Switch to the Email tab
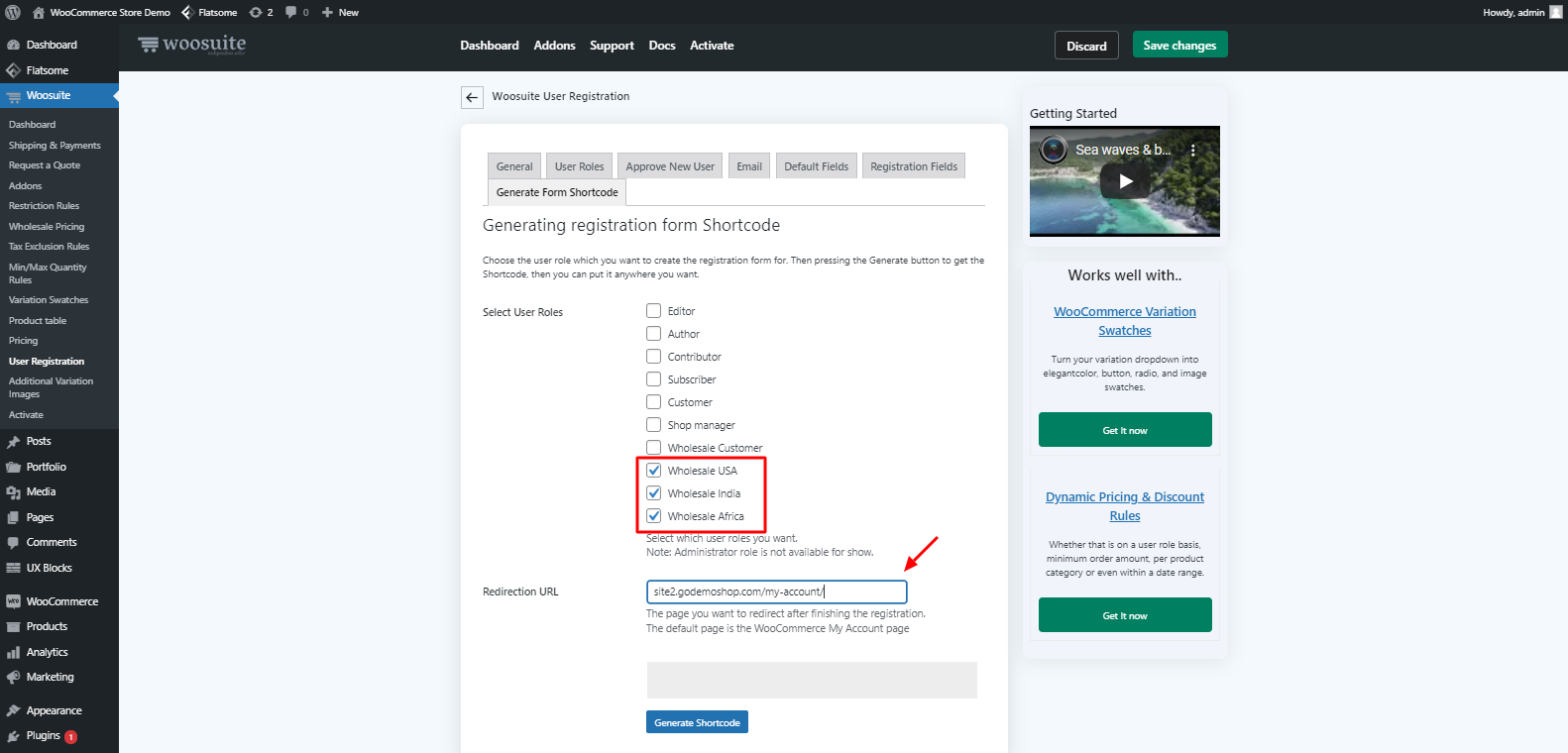The height and width of the screenshot is (753, 1568). 749,166
